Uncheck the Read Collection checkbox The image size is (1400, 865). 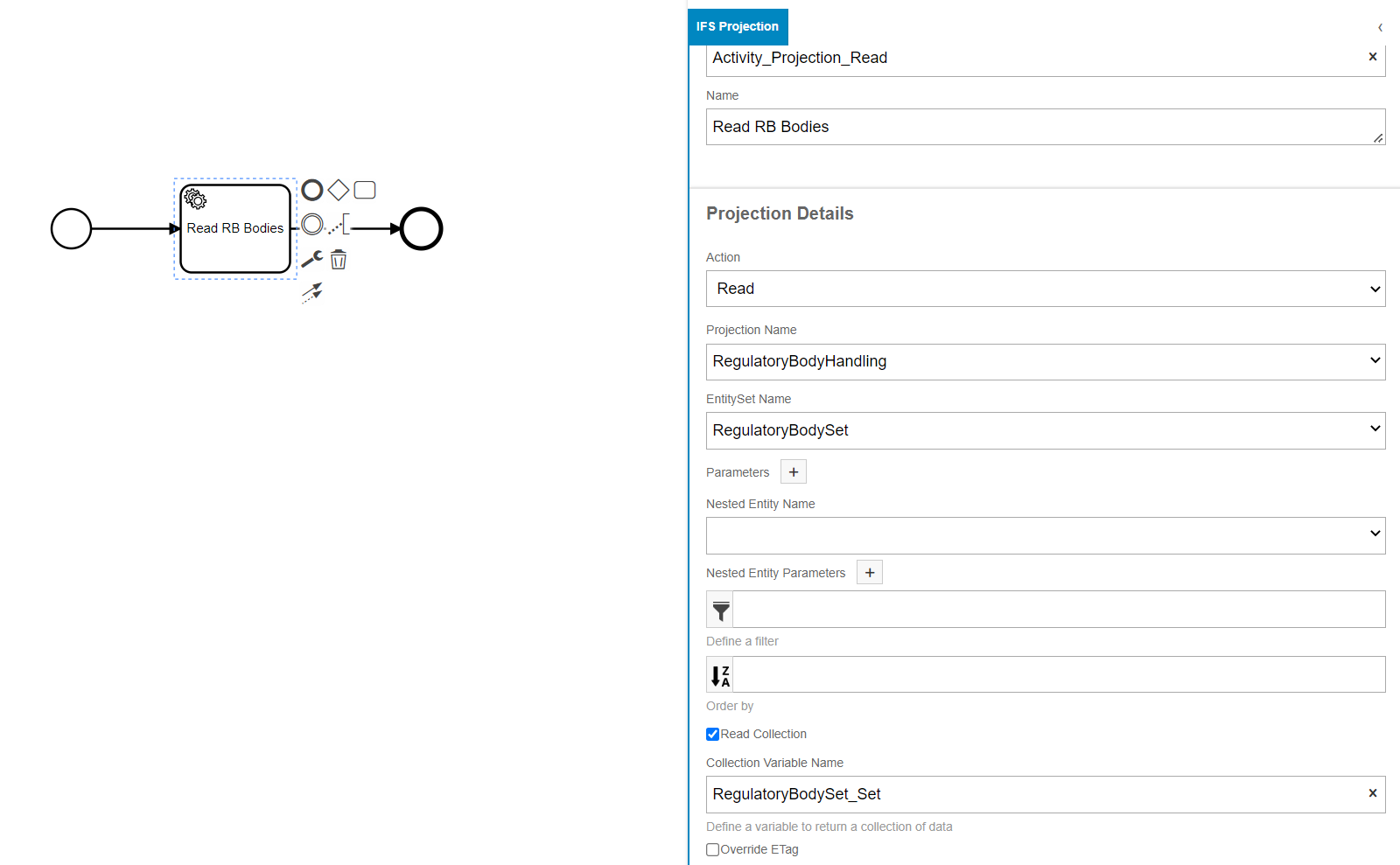(713, 735)
